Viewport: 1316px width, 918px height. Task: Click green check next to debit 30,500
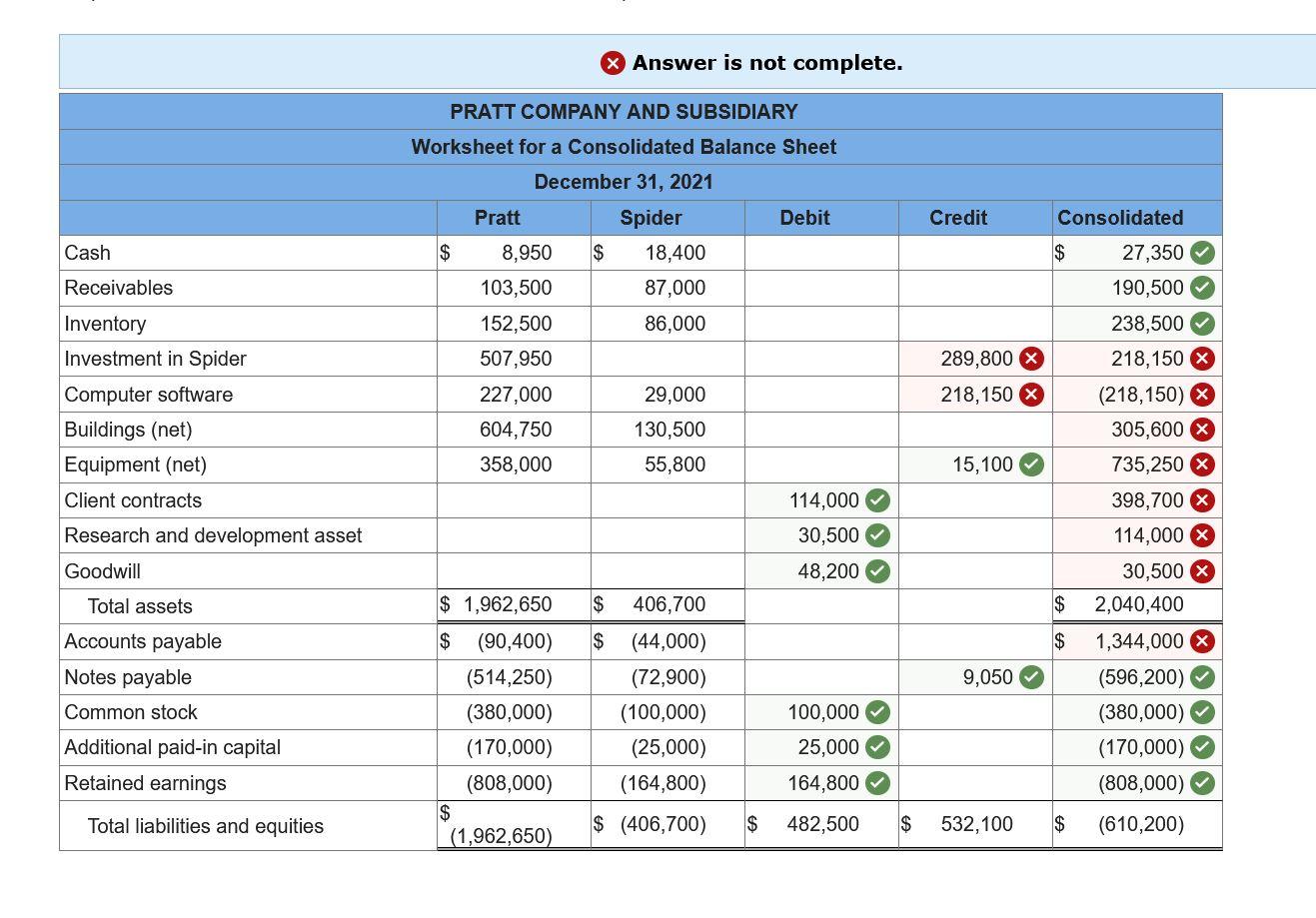[x=877, y=535]
